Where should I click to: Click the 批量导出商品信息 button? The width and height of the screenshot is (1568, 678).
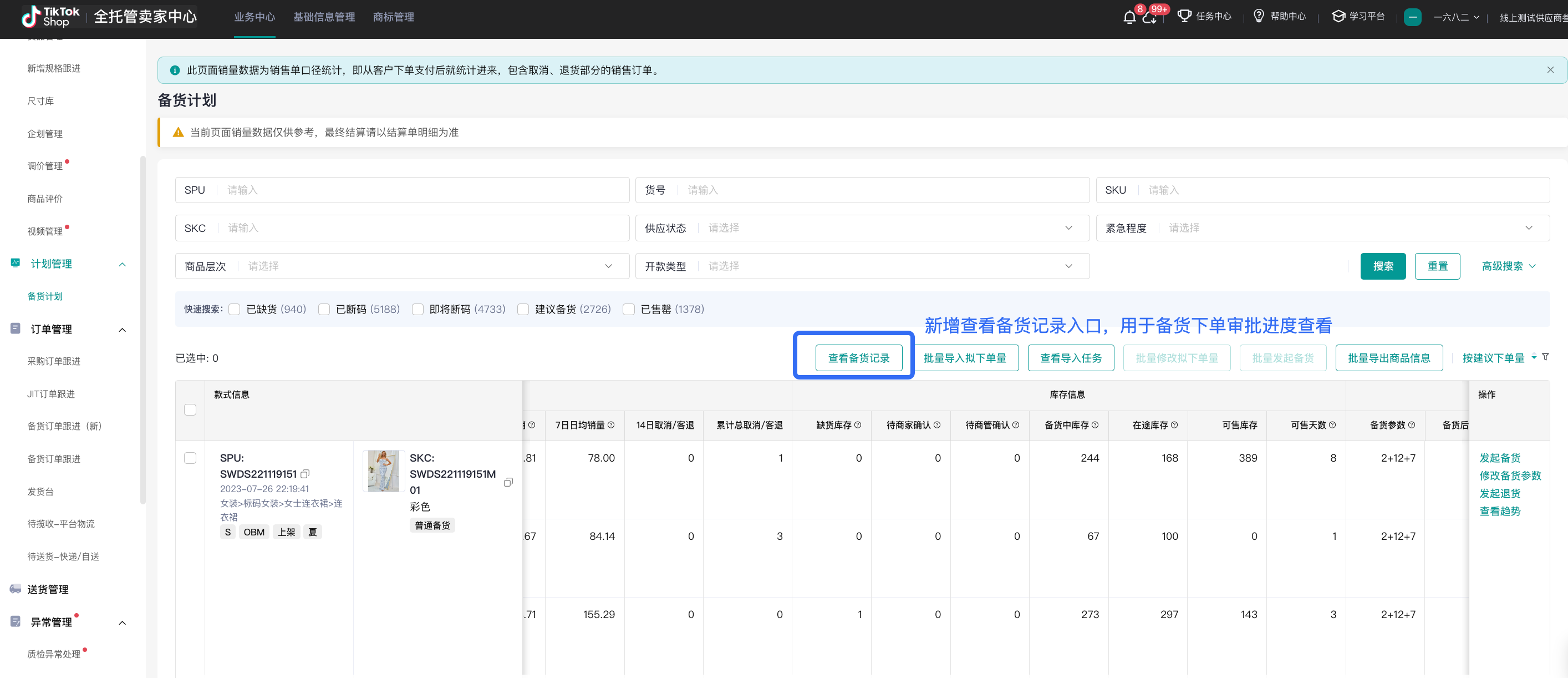coord(1389,358)
